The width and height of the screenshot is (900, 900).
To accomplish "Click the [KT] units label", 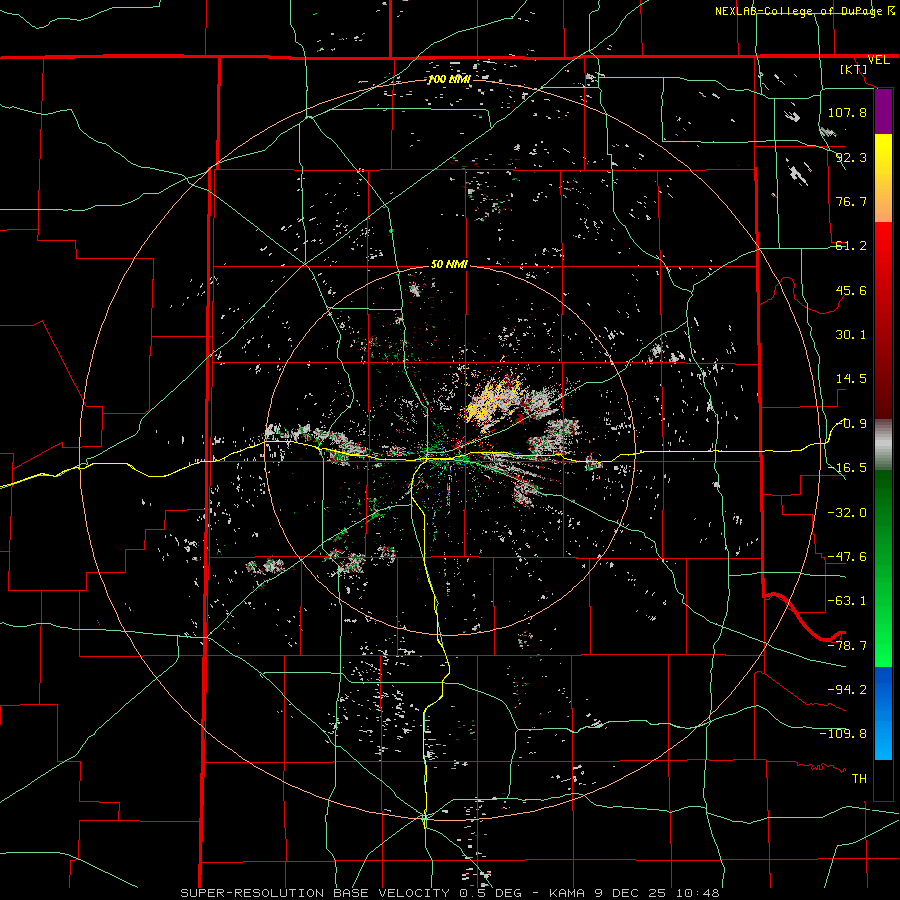I will [854, 69].
